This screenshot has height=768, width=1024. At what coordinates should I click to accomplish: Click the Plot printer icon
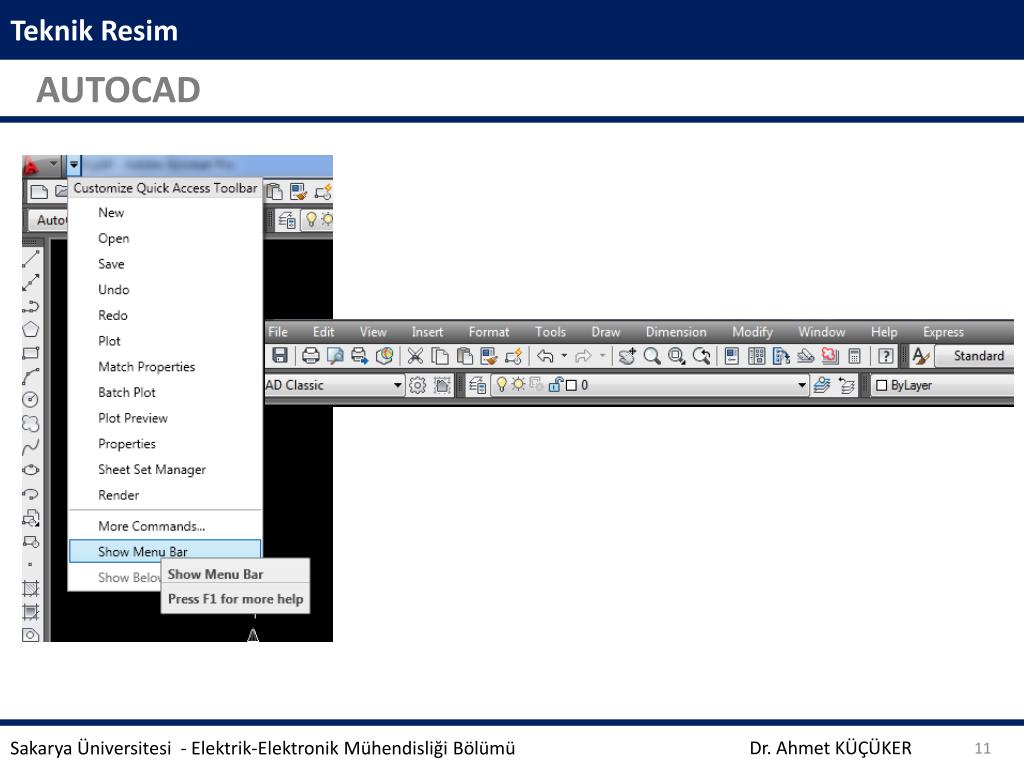(310, 355)
